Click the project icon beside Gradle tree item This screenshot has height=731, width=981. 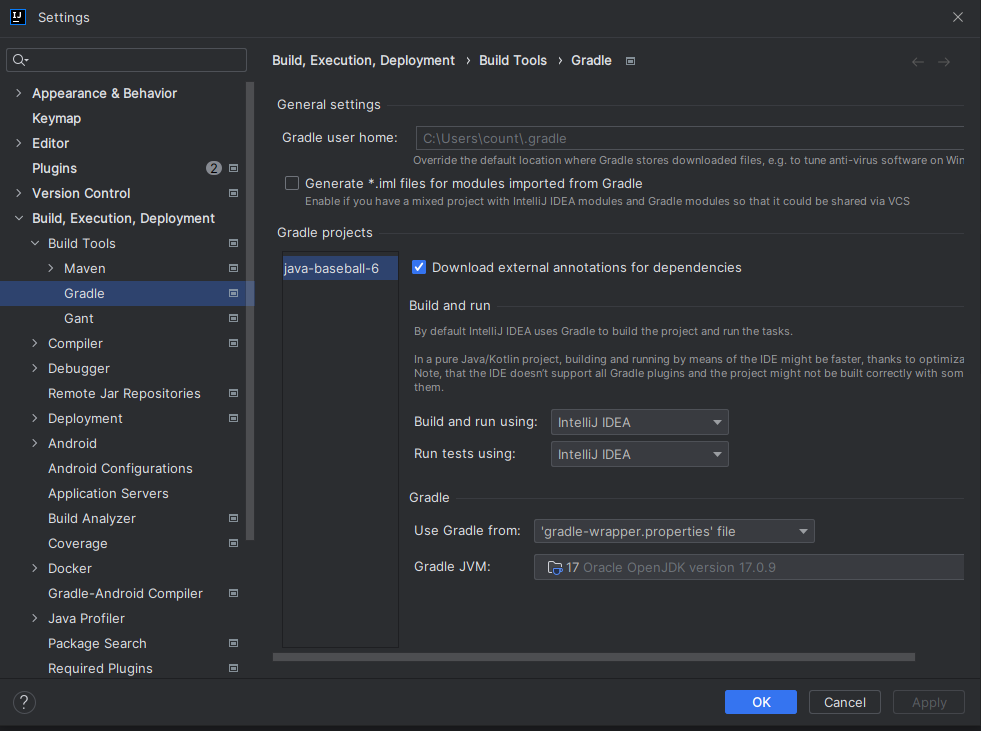233,294
